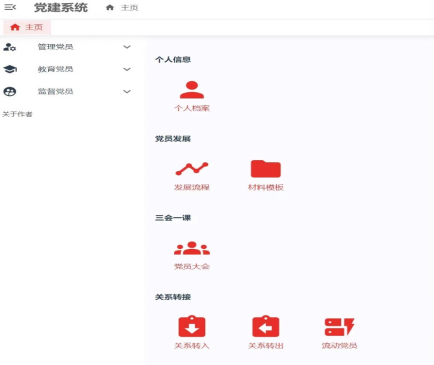Click the 关于作者 link
The width and height of the screenshot is (434, 365).
tap(17, 114)
